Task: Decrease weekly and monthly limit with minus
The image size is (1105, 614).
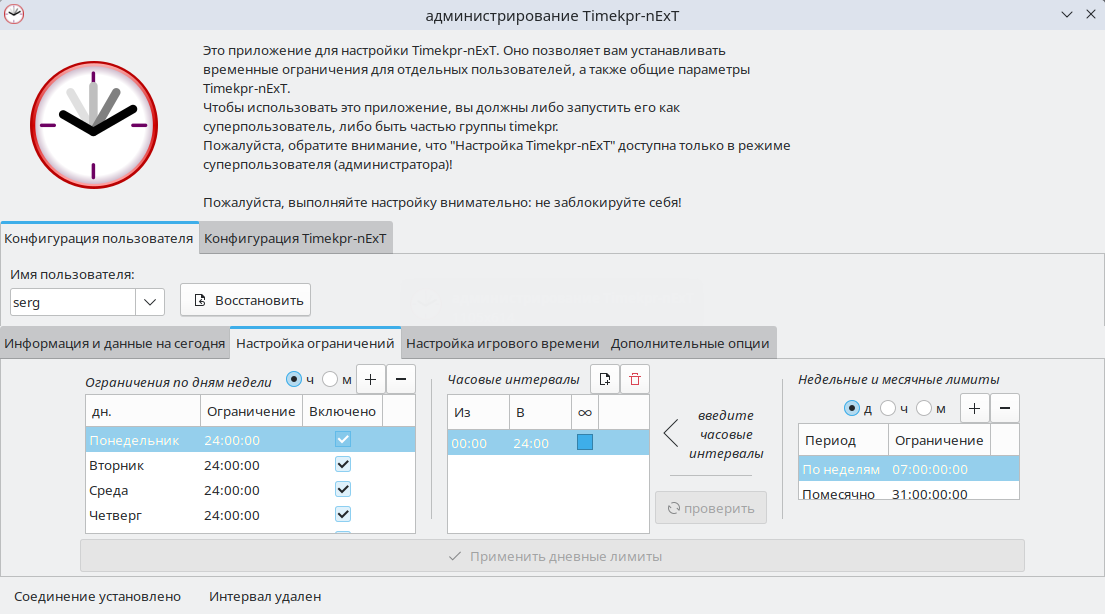Action: click(1005, 408)
